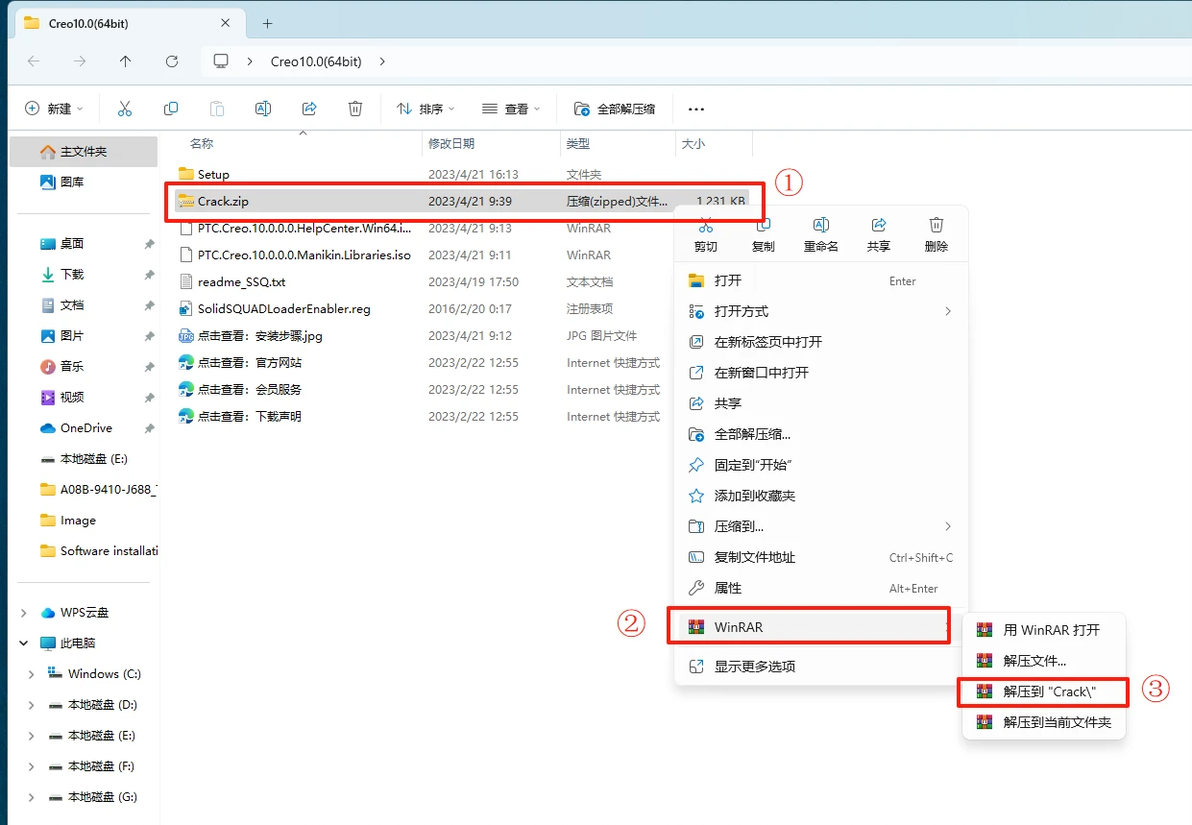1192x825 pixels.
Task: Choose 在新窗口中打开
Action: click(x=821, y=373)
